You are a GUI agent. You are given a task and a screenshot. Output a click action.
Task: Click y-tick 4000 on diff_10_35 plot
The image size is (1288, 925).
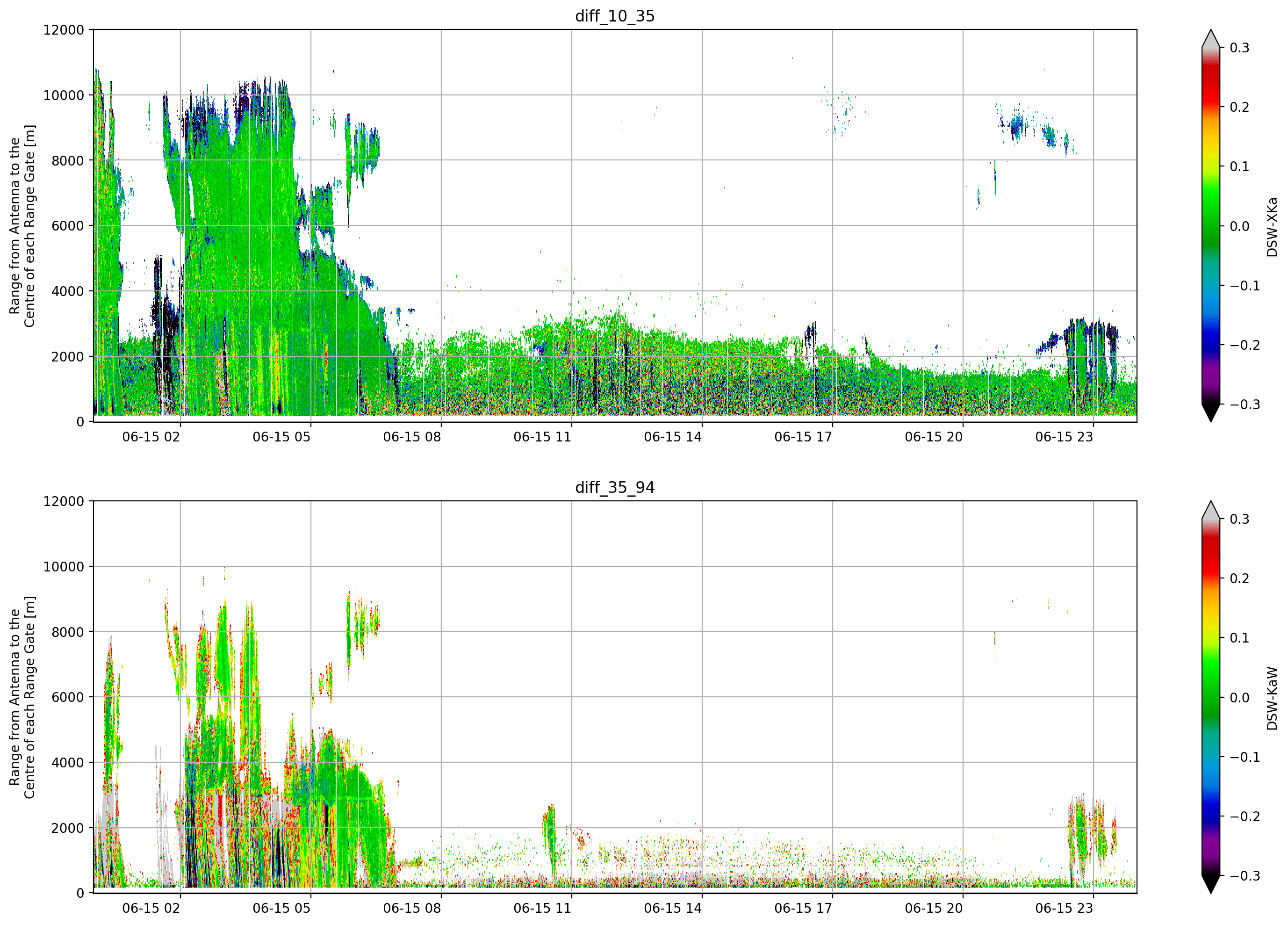68,291
